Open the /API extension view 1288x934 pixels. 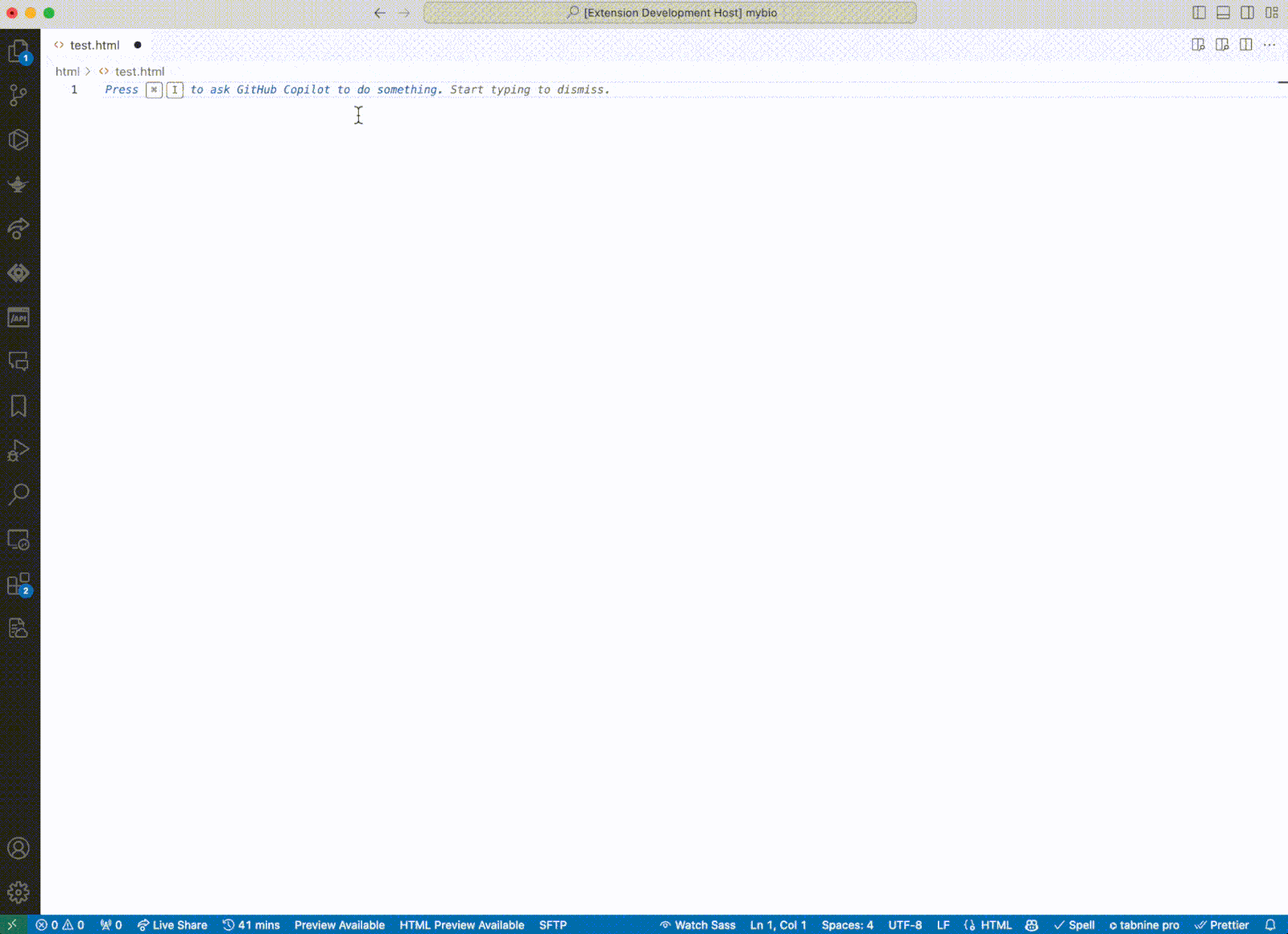pyautogui.click(x=19, y=317)
